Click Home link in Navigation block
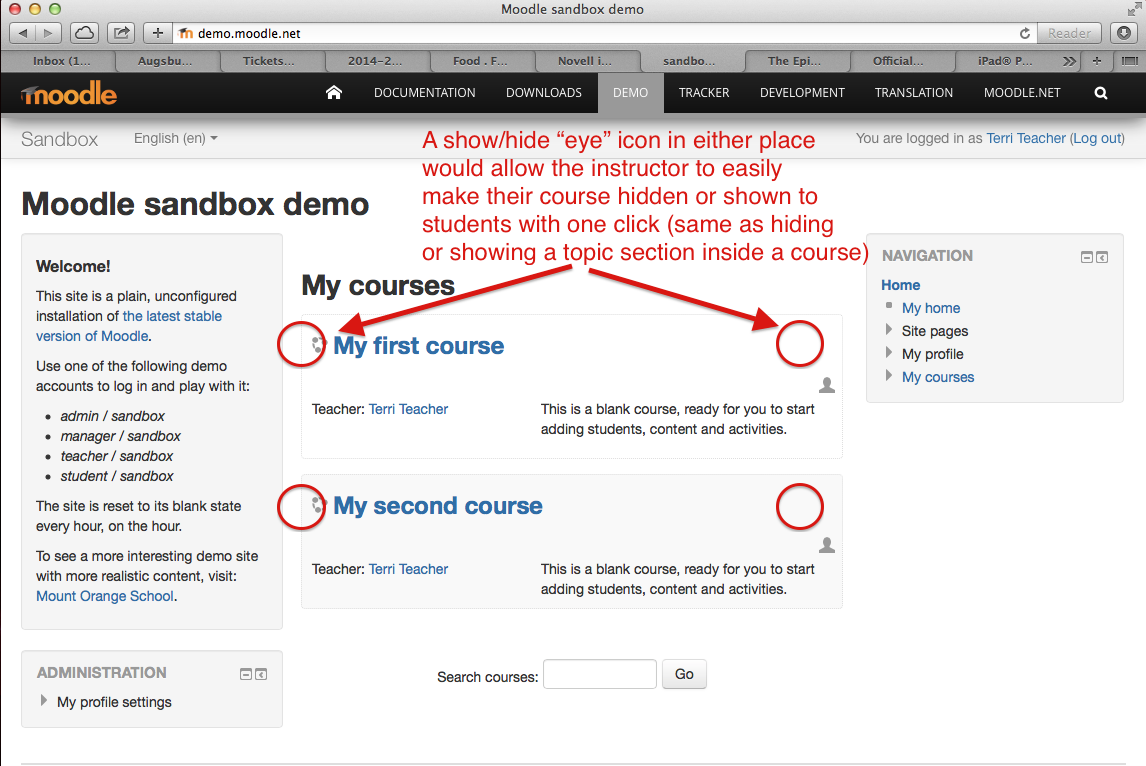The image size is (1146, 766). point(900,285)
